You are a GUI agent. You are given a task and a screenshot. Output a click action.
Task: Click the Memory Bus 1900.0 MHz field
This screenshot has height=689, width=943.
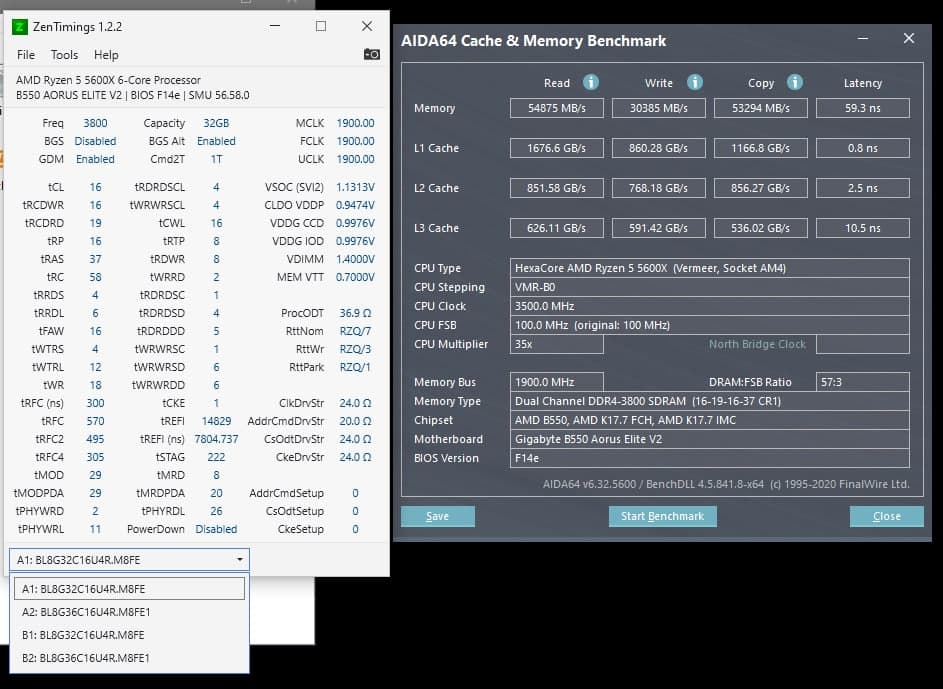tap(557, 382)
